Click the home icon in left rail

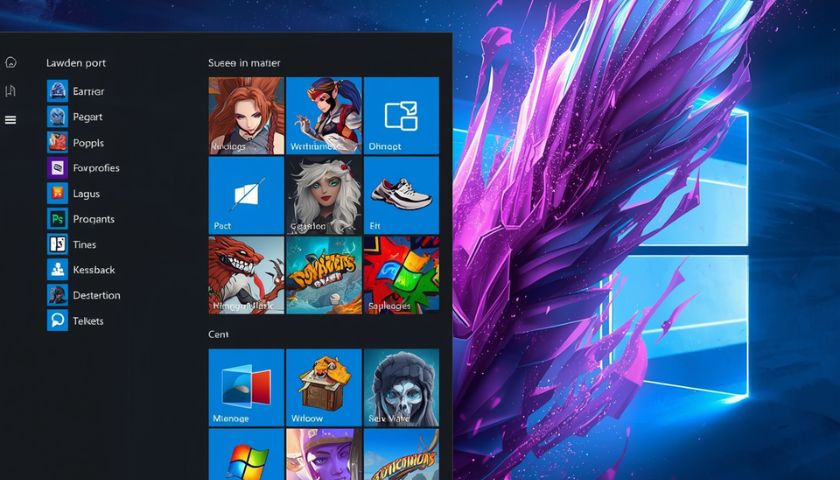point(11,62)
